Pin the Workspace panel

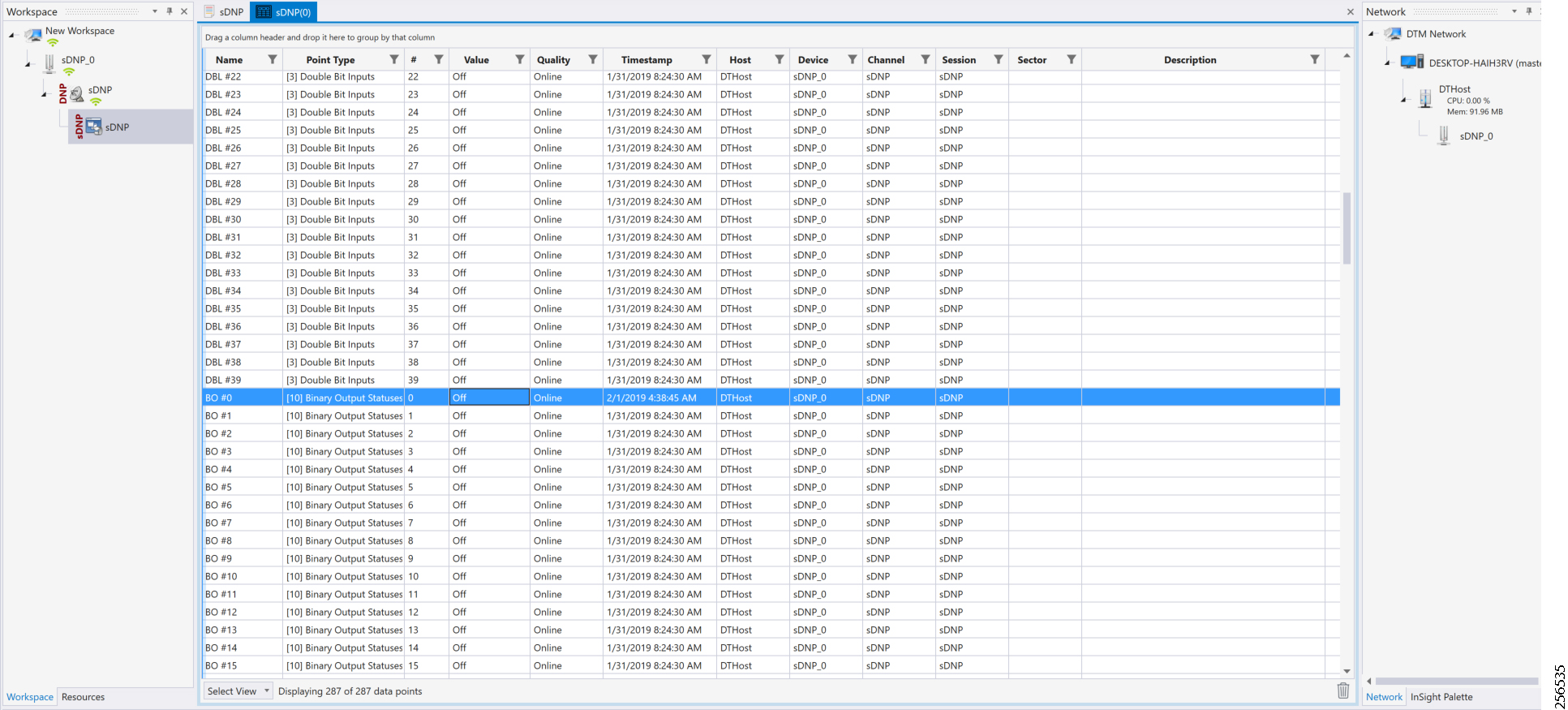170,11
